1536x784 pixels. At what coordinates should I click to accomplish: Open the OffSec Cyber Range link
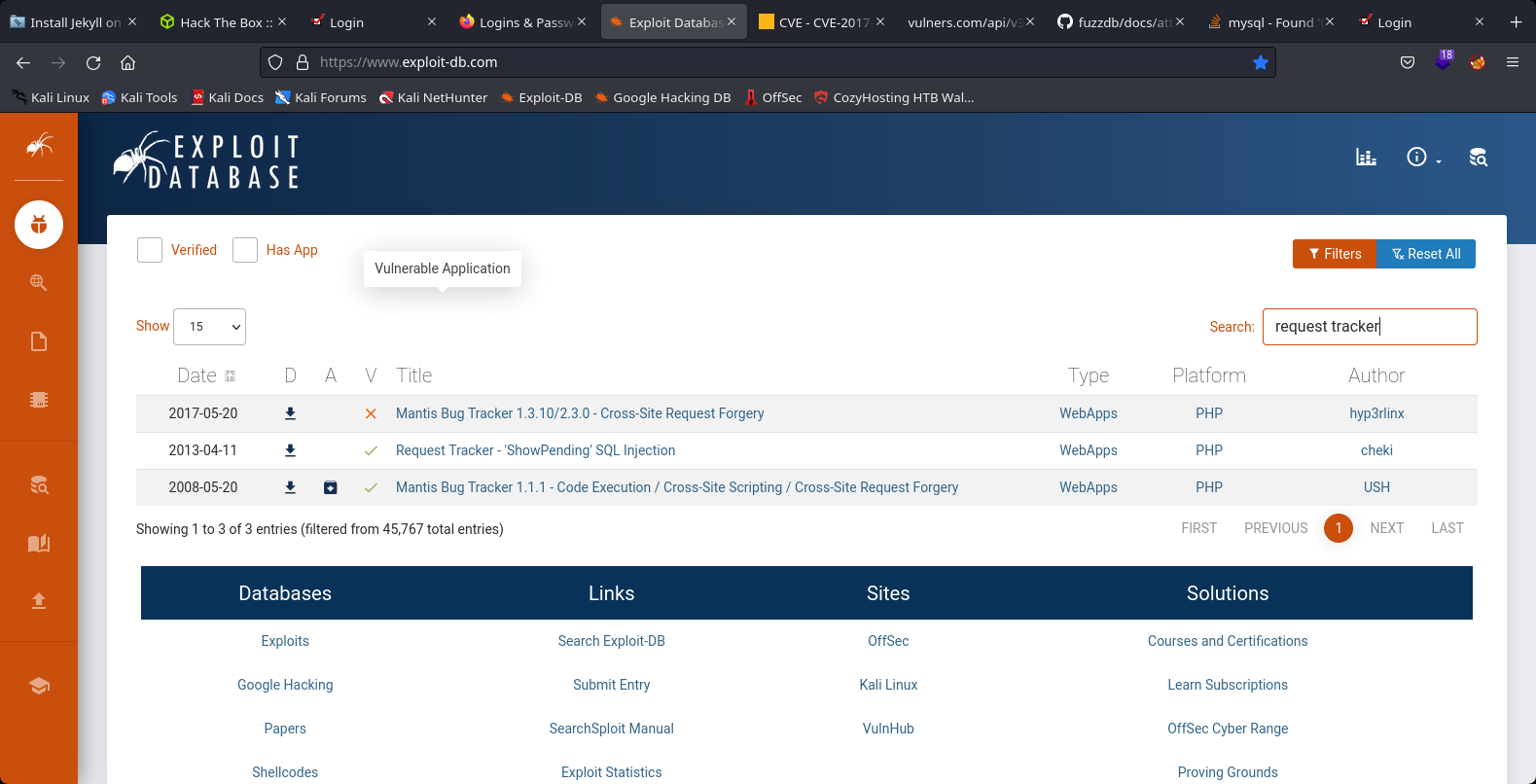(x=1228, y=729)
